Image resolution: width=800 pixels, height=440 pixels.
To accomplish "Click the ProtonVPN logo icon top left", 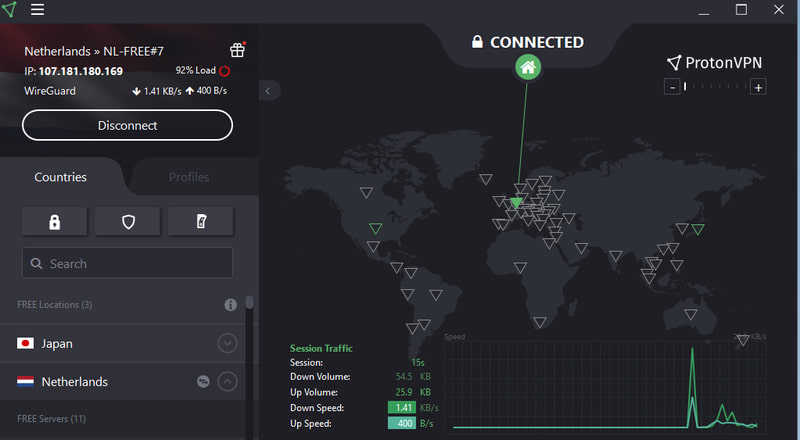I will click(x=10, y=10).
